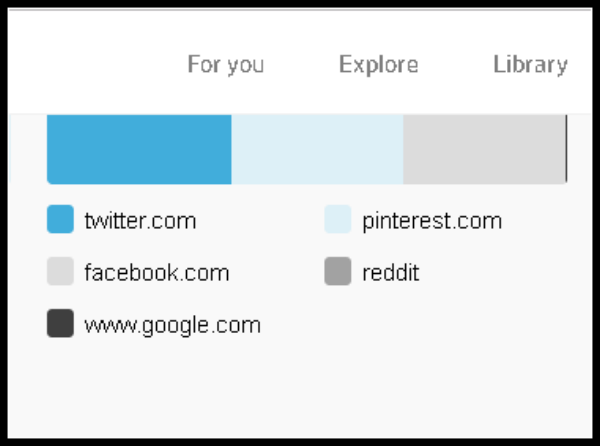Switch to the Explore tab
This screenshot has height=446, width=600.
[378, 65]
